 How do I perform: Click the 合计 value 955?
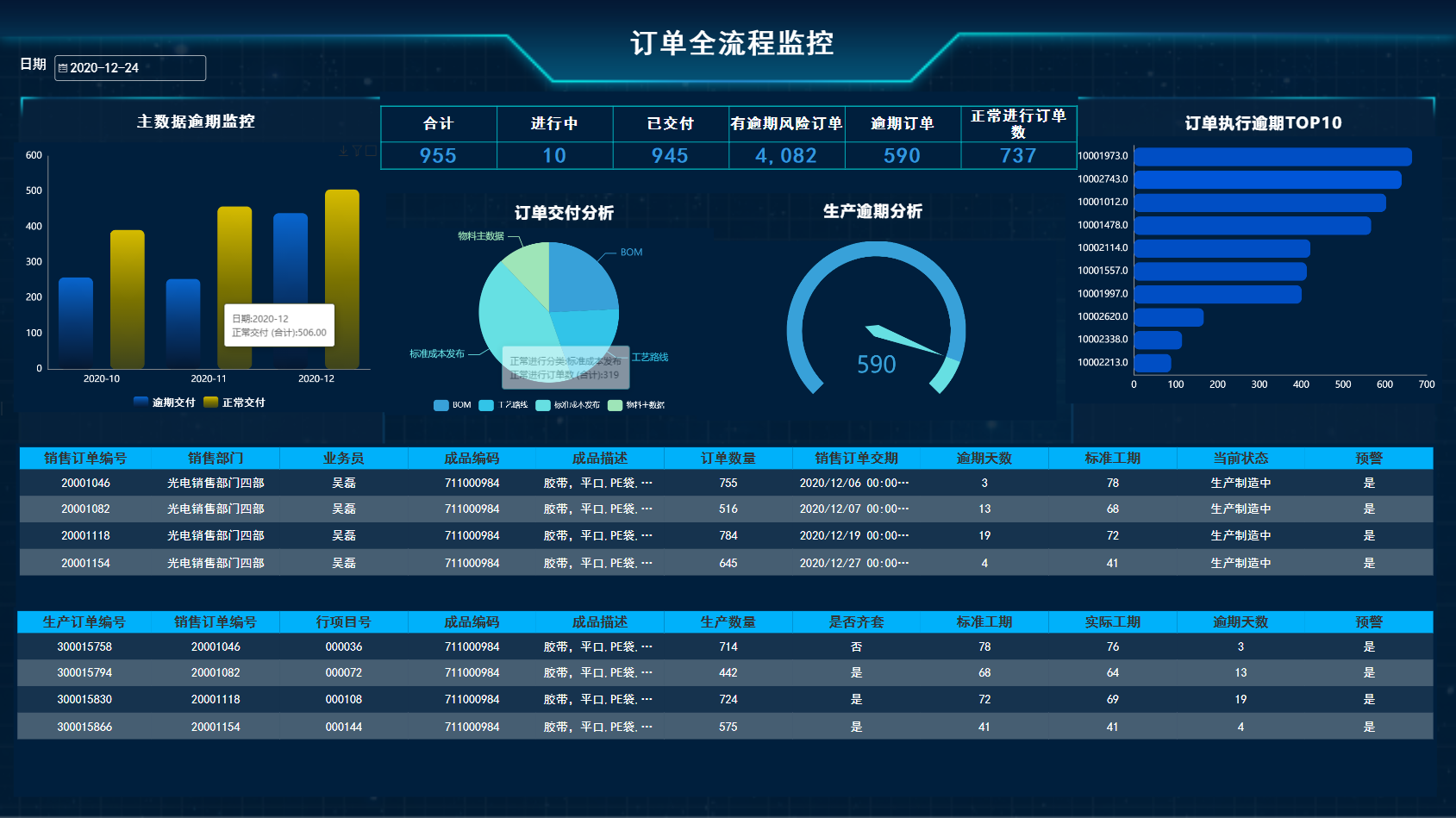tap(438, 156)
